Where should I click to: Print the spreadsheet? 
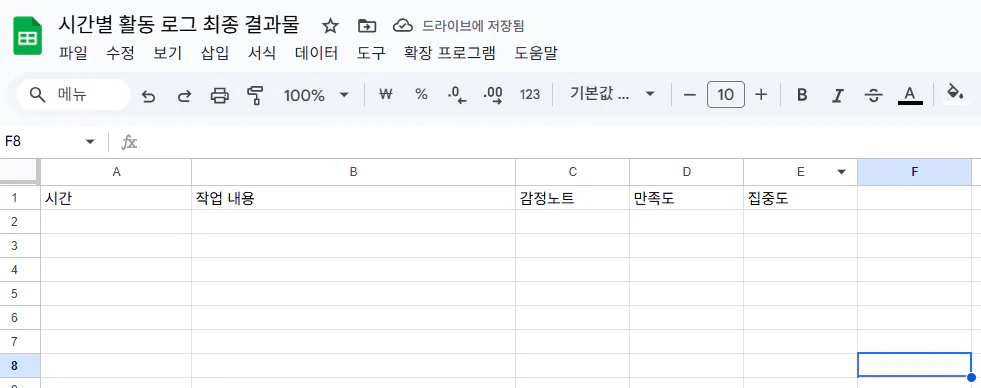220,96
